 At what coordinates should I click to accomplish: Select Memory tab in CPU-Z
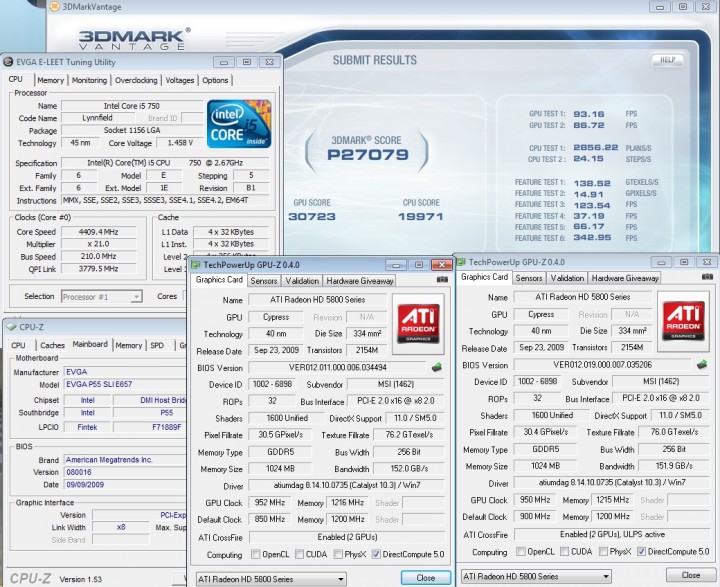click(x=129, y=345)
